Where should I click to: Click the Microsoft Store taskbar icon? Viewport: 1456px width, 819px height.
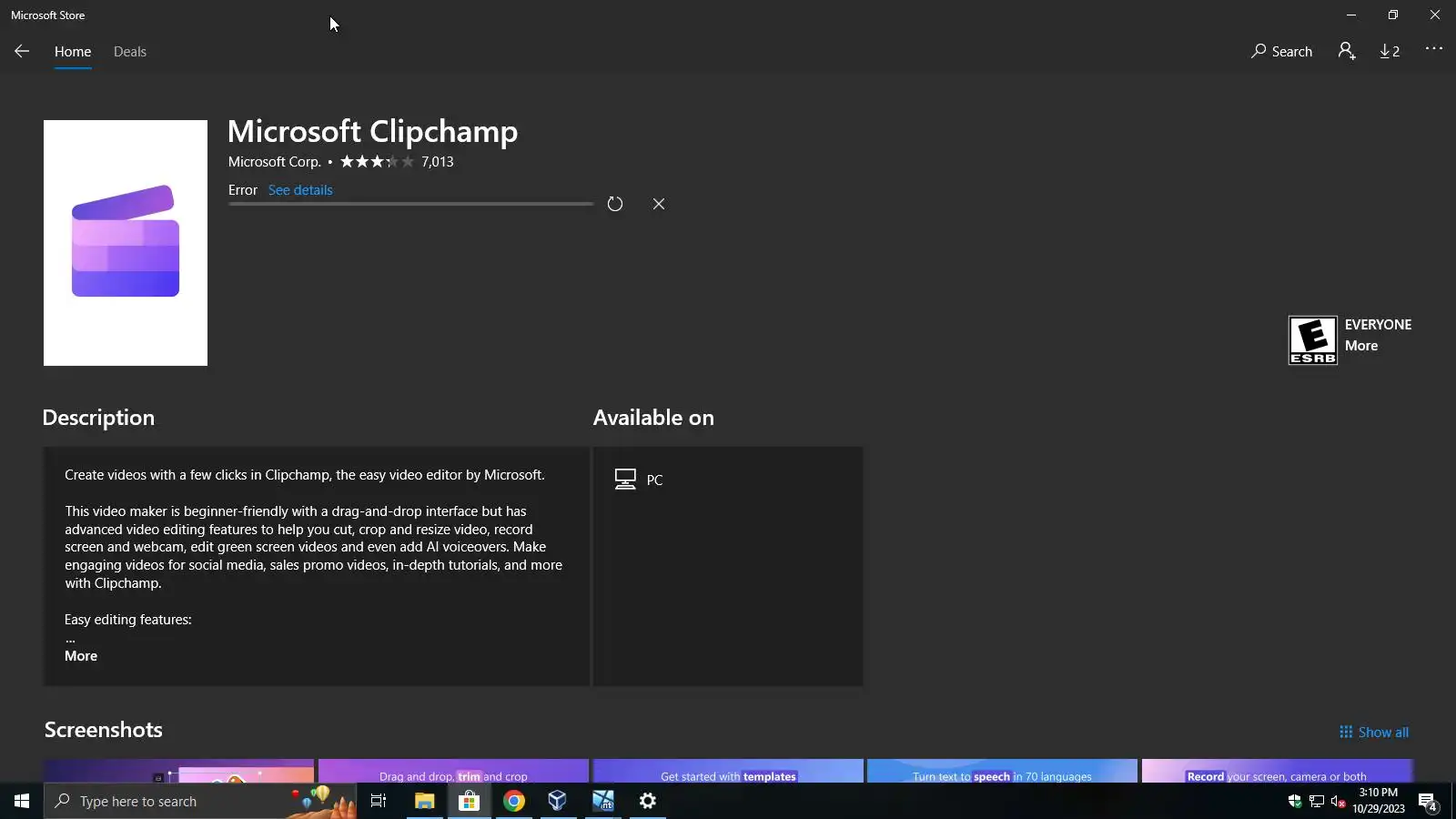click(x=469, y=801)
